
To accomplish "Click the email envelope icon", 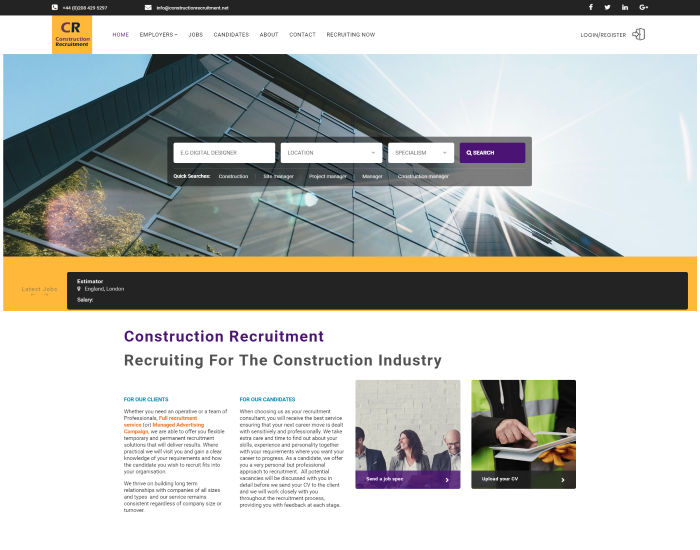I will (148, 7).
